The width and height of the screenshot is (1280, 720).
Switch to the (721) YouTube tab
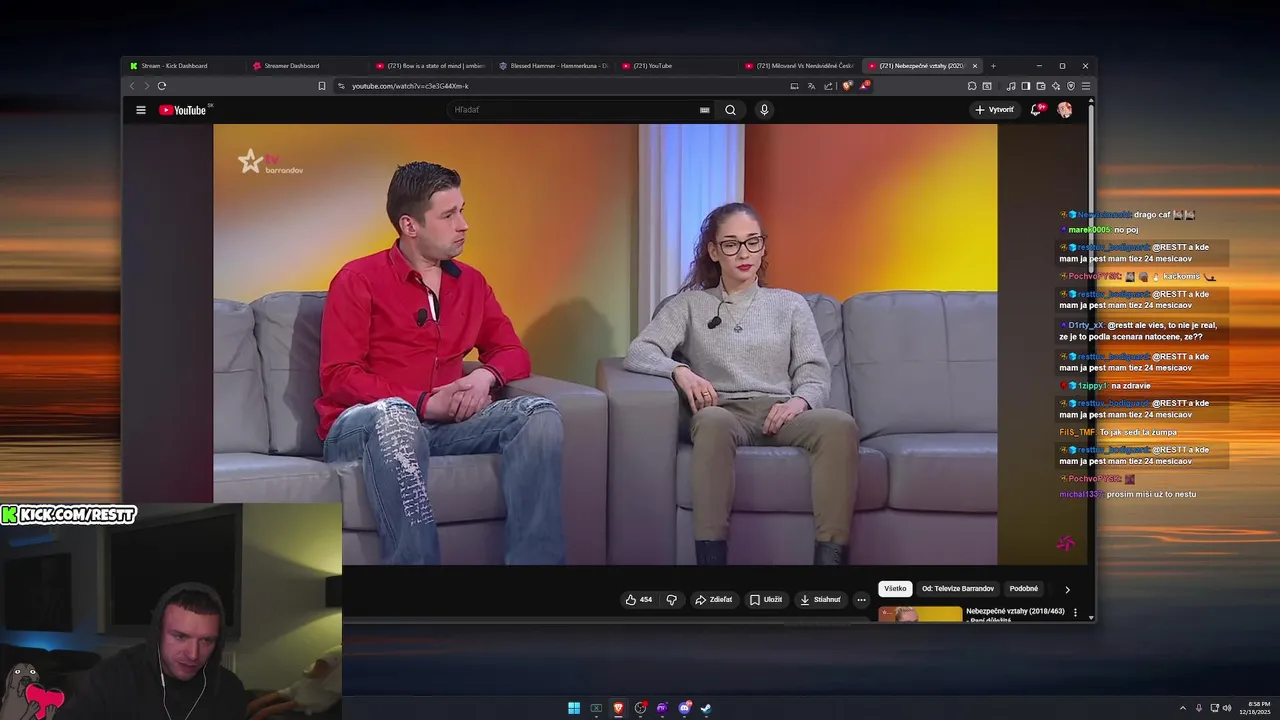[x=675, y=66]
